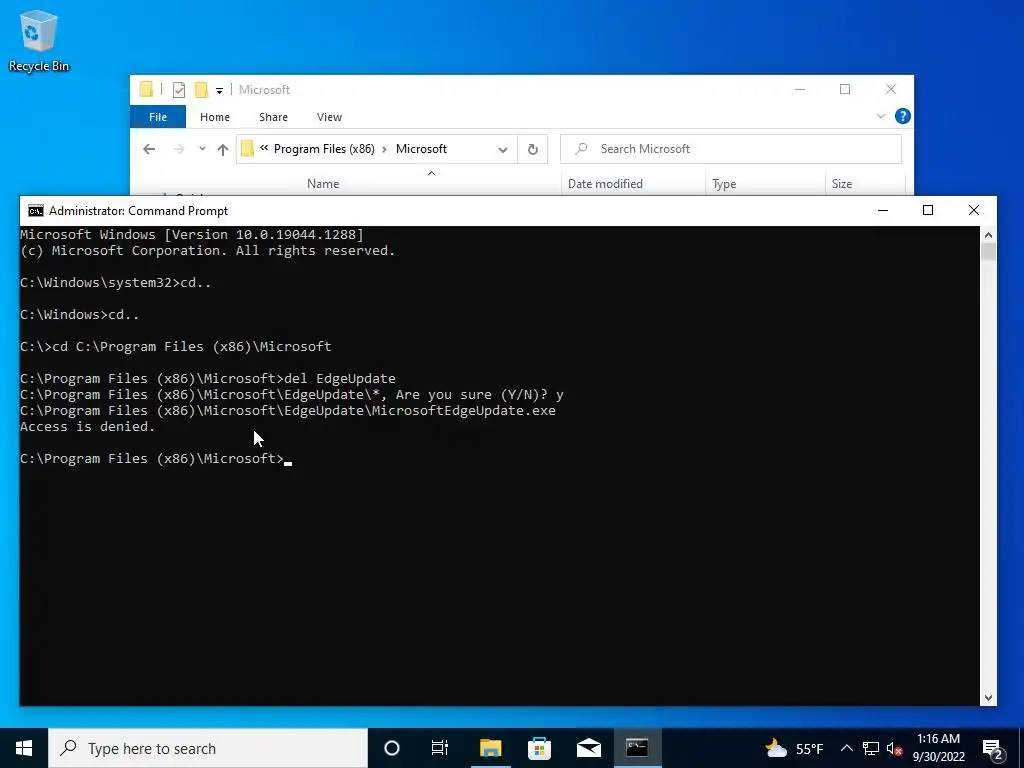
Task: Open Explorer Help via question mark icon
Action: coord(903,116)
